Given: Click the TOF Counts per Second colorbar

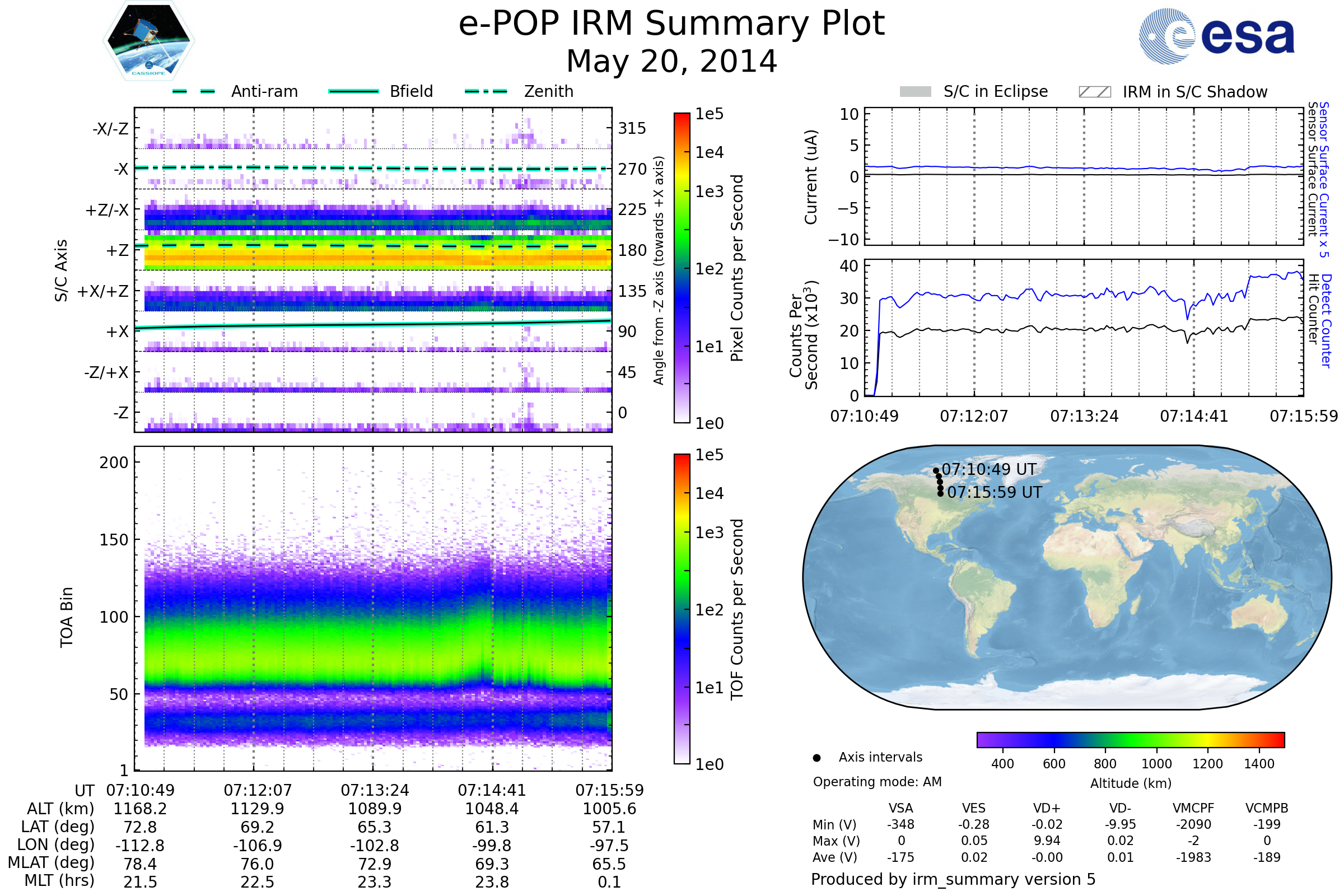Looking at the screenshot, I should pos(682,609).
